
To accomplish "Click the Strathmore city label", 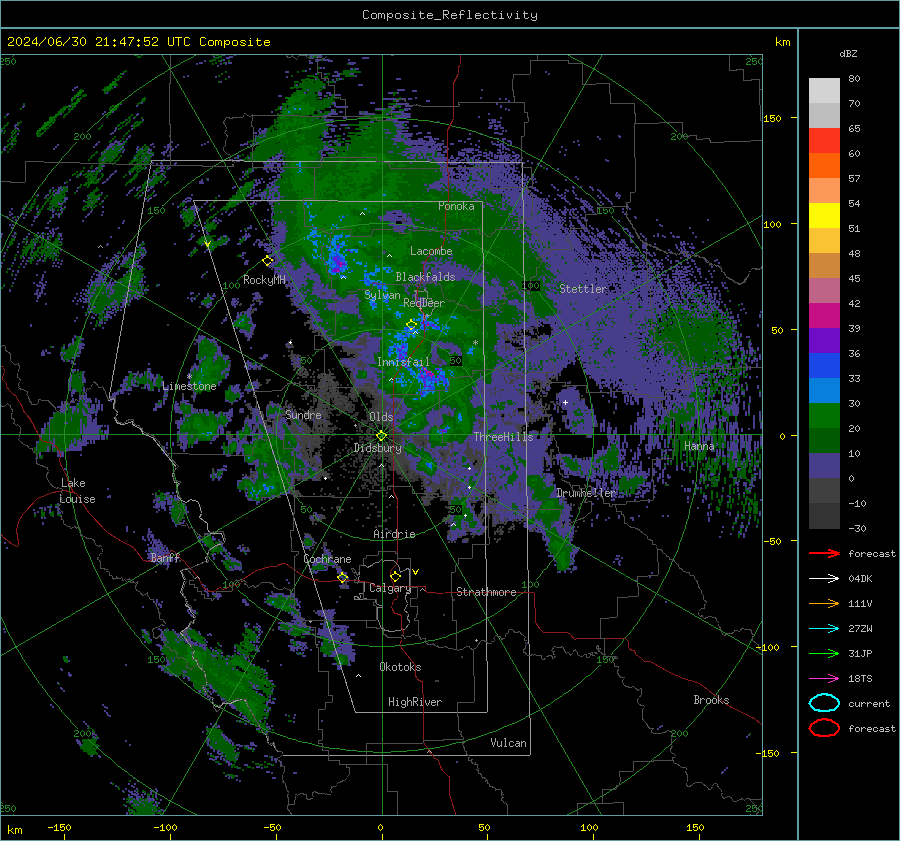I will 486,592.
